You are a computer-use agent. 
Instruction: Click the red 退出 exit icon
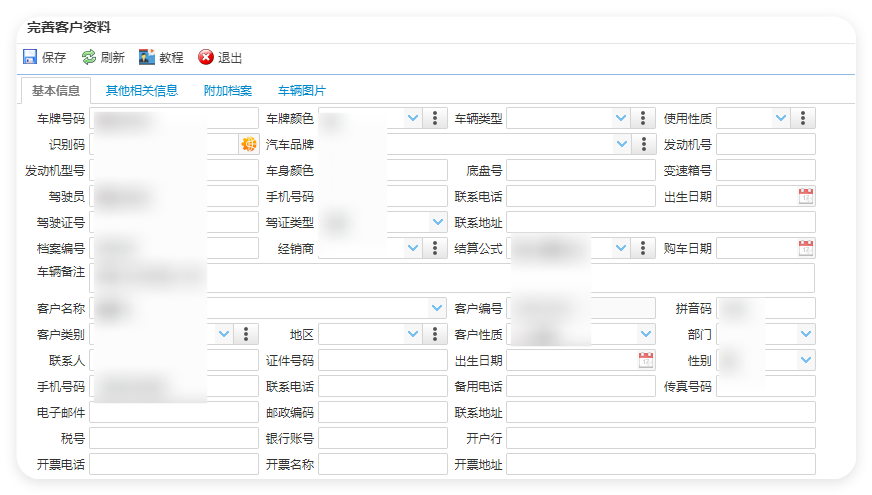(x=206, y=57)
